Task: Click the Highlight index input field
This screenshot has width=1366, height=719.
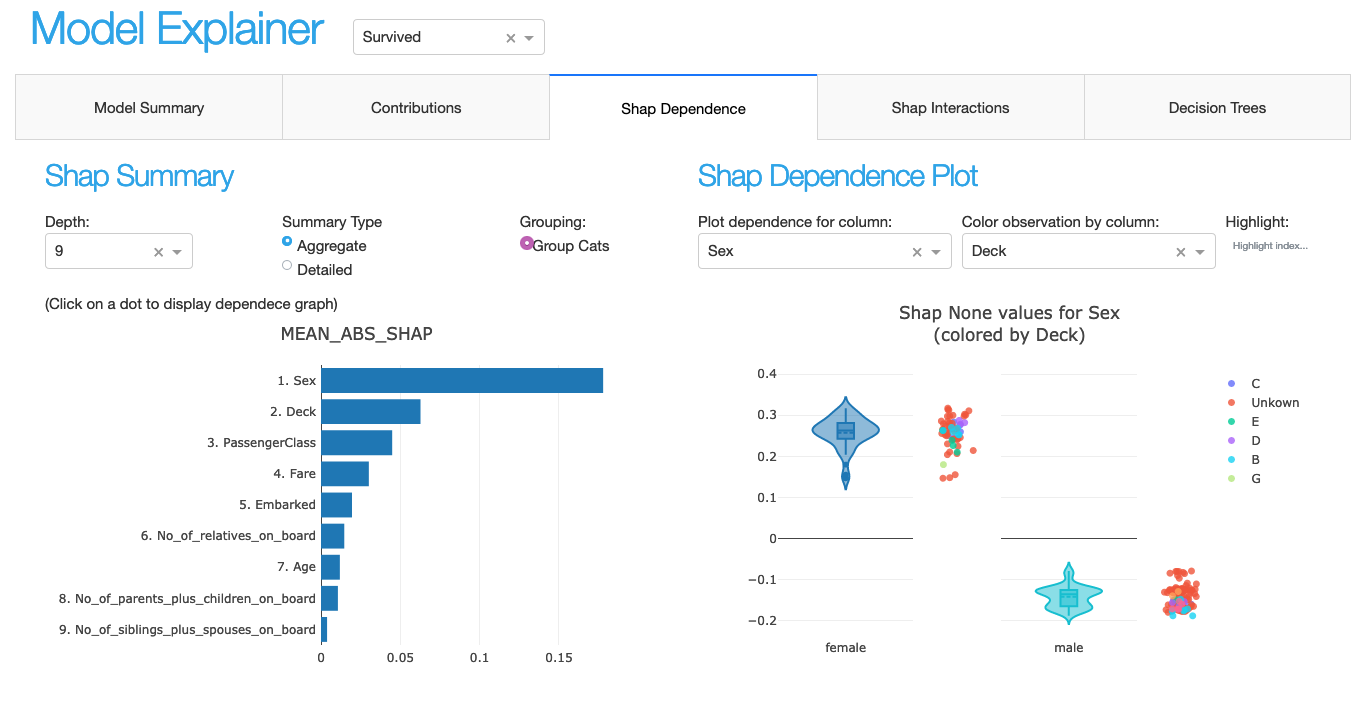Action: pyautogui.click(x=1270, y=244)
